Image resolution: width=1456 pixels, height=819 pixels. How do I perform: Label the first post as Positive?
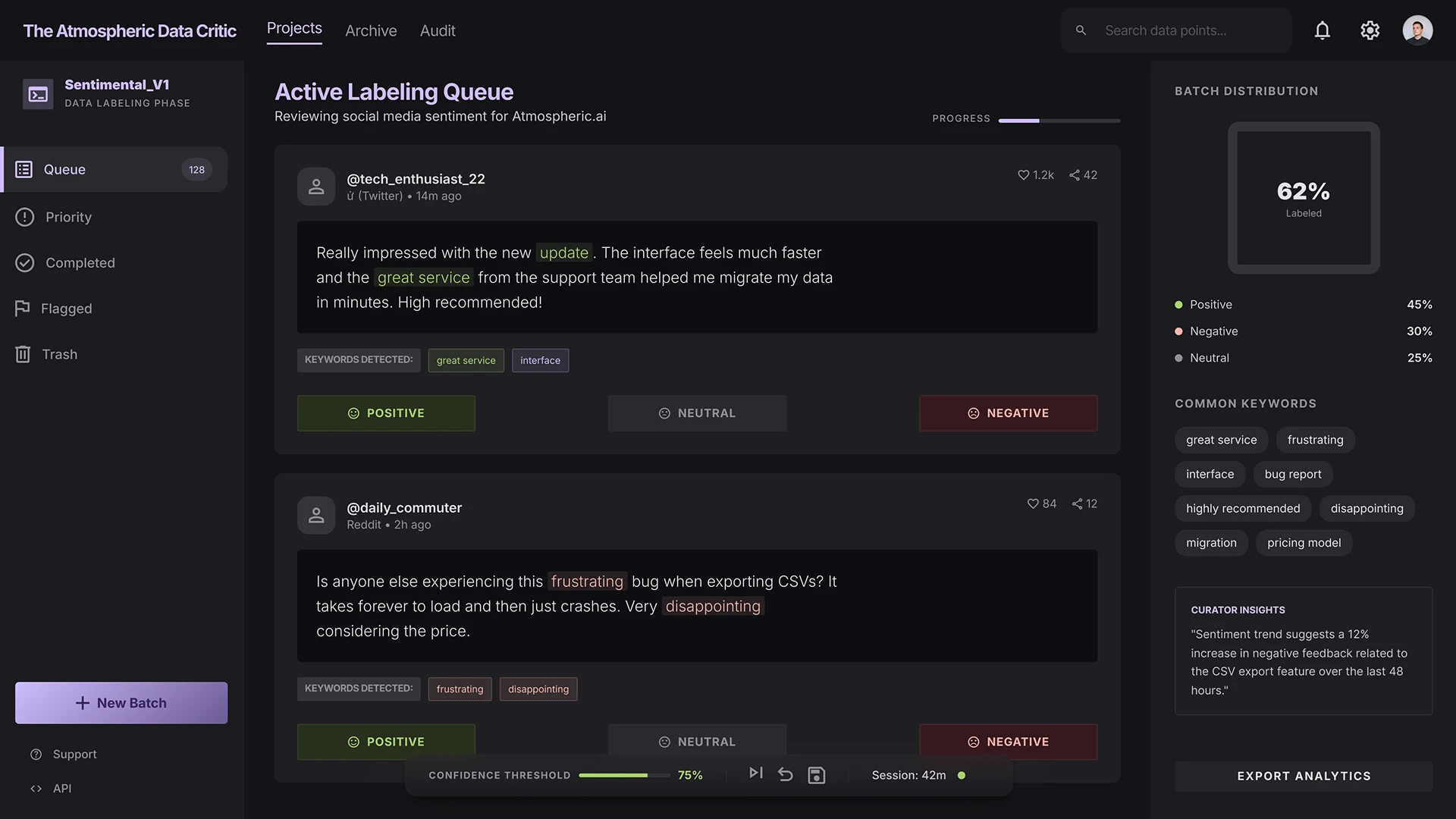pos(386,413)
